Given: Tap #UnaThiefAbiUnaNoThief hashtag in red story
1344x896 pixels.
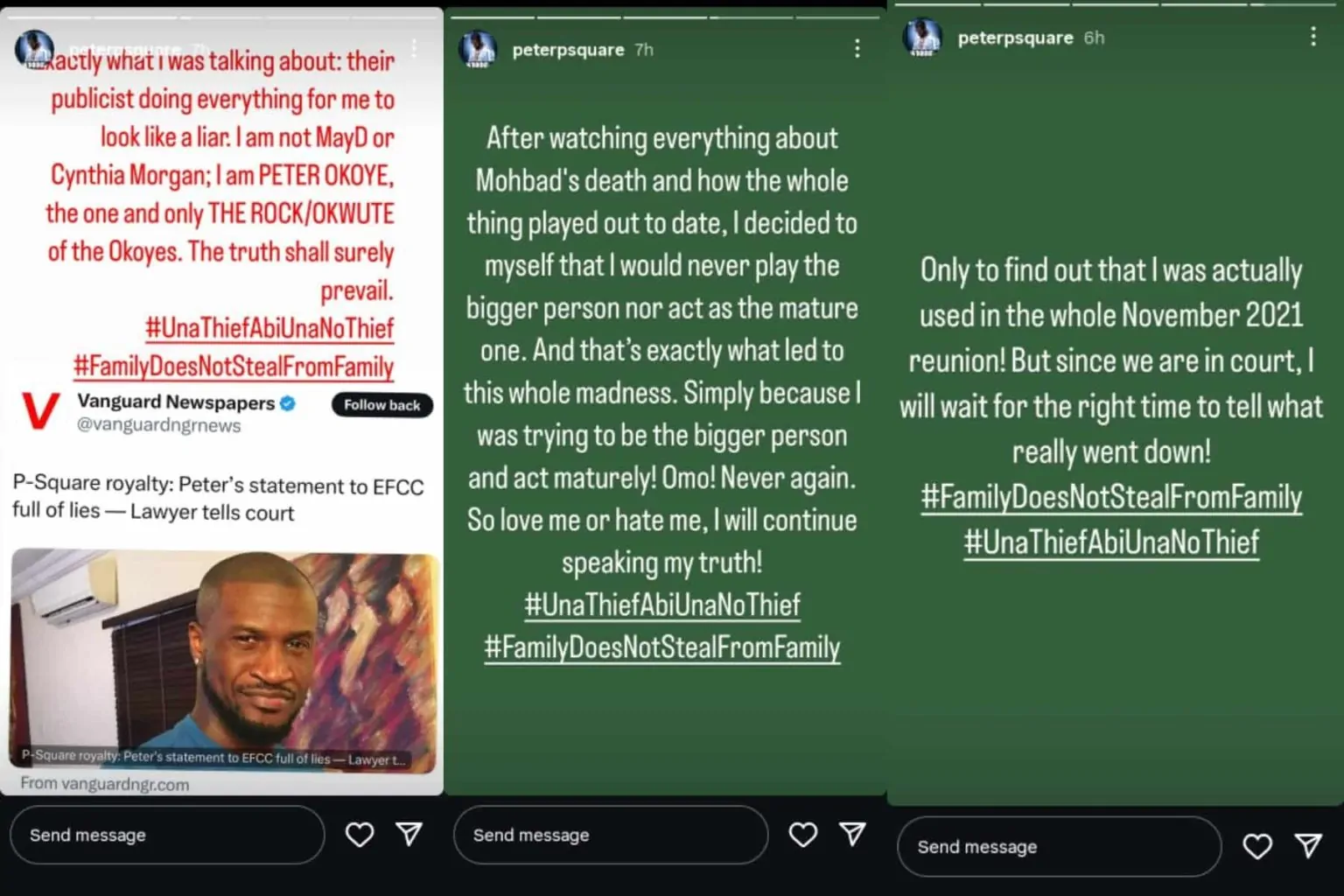Looking at the screenshot, I should pos(269,328).
